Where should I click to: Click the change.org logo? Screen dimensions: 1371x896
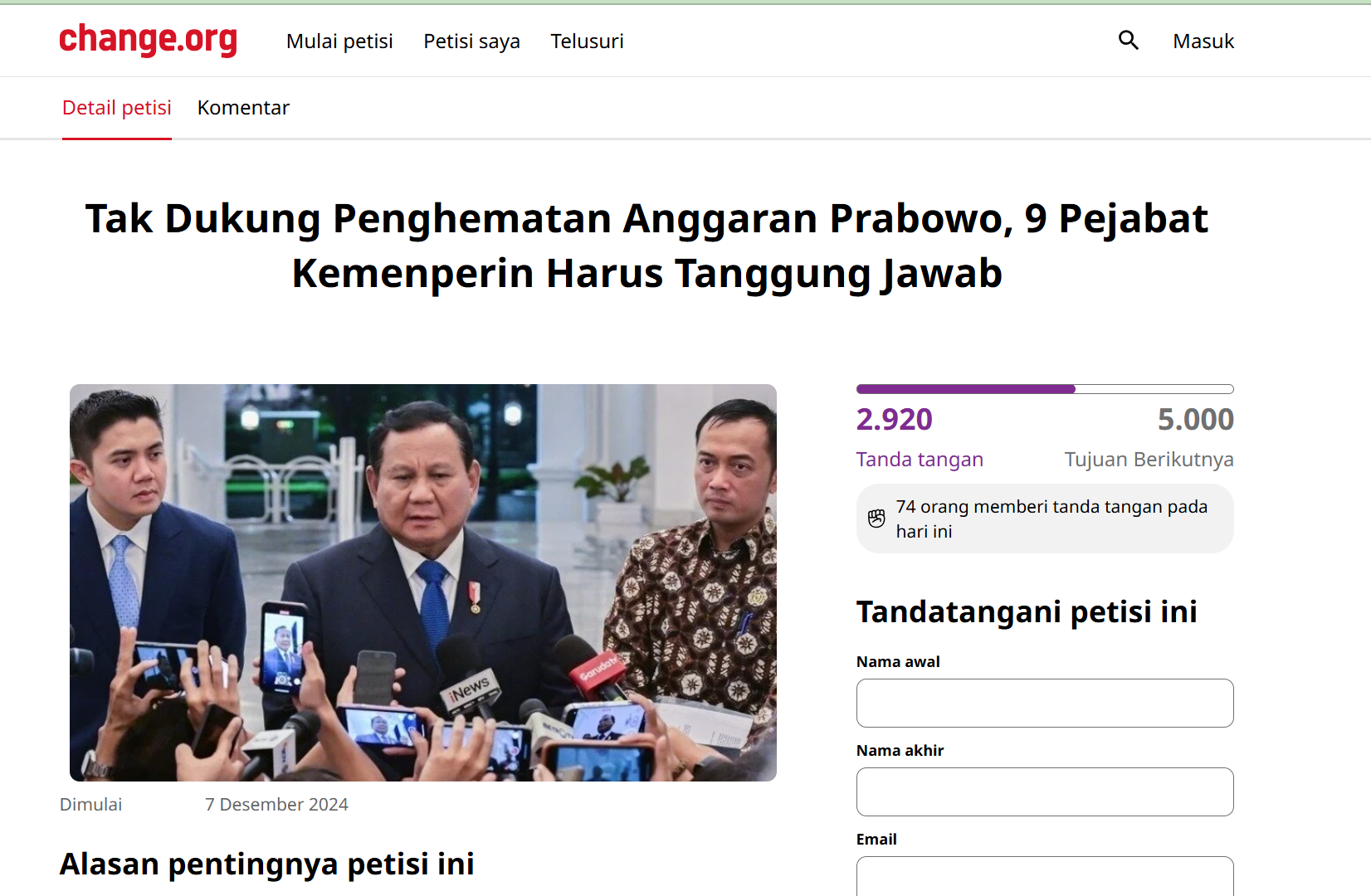(148, 40)
